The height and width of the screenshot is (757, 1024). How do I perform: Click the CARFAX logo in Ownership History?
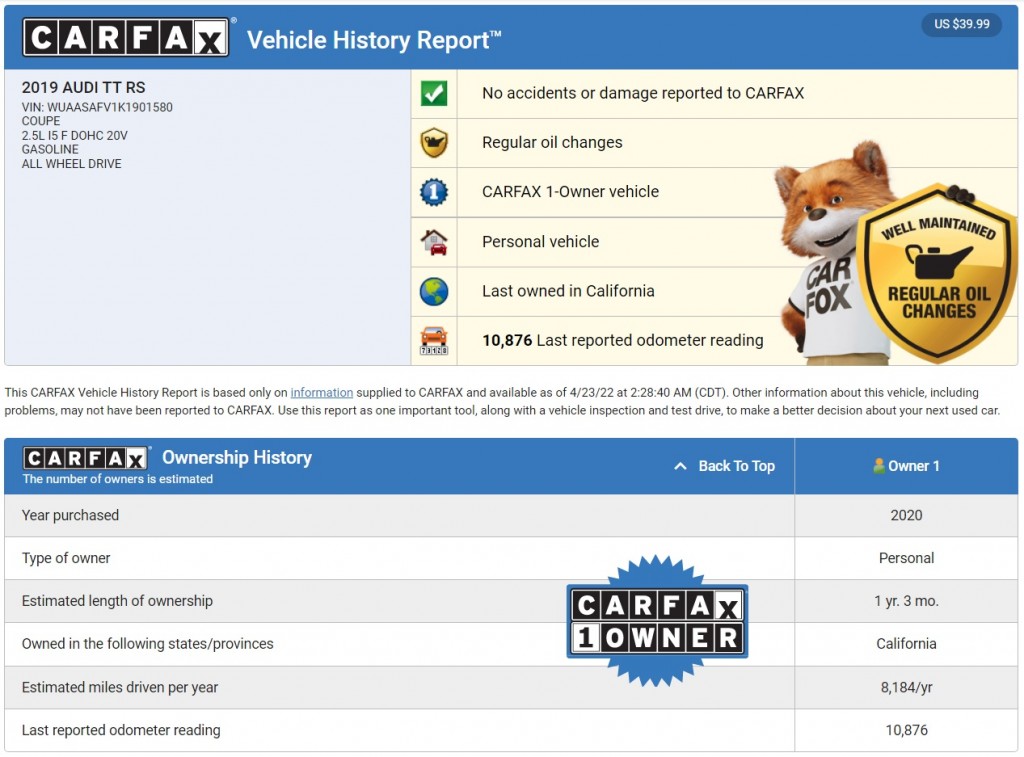(85, 458)
